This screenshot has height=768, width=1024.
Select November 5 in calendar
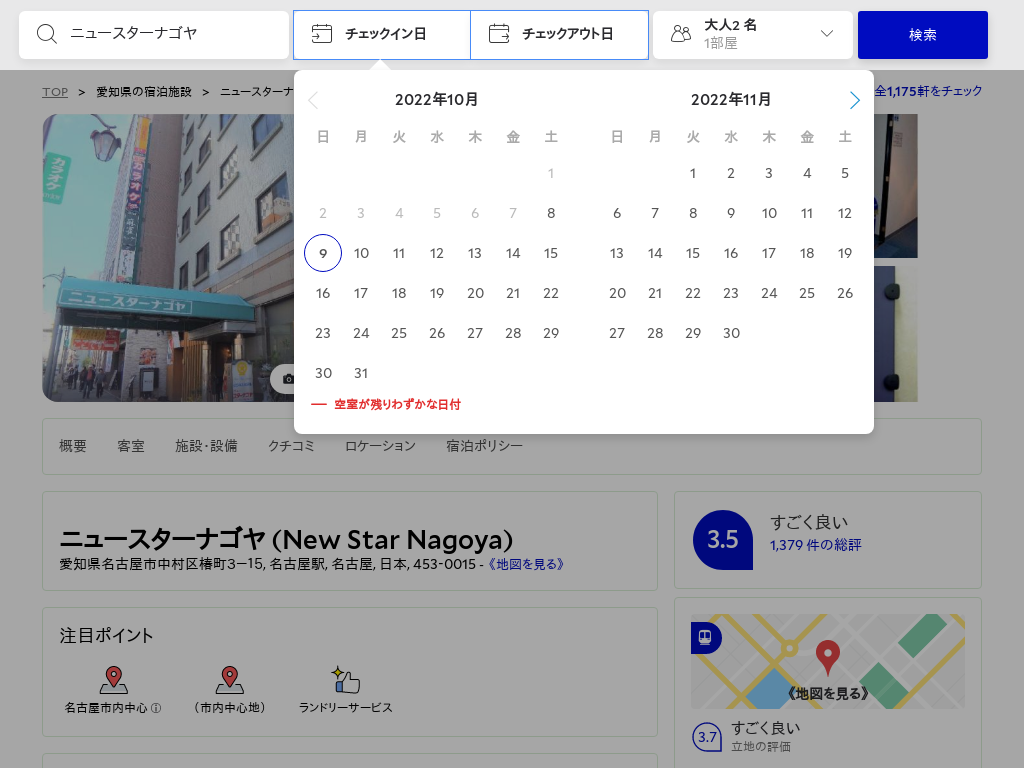(x=845, y=174)
